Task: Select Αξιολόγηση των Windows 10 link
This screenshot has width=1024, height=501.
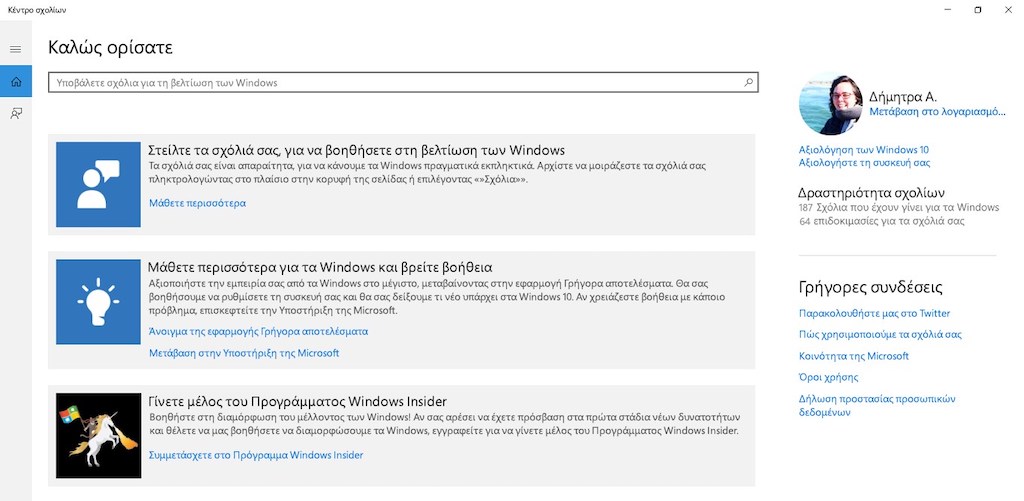Action: pyautogui.click(x=863, y=150)
